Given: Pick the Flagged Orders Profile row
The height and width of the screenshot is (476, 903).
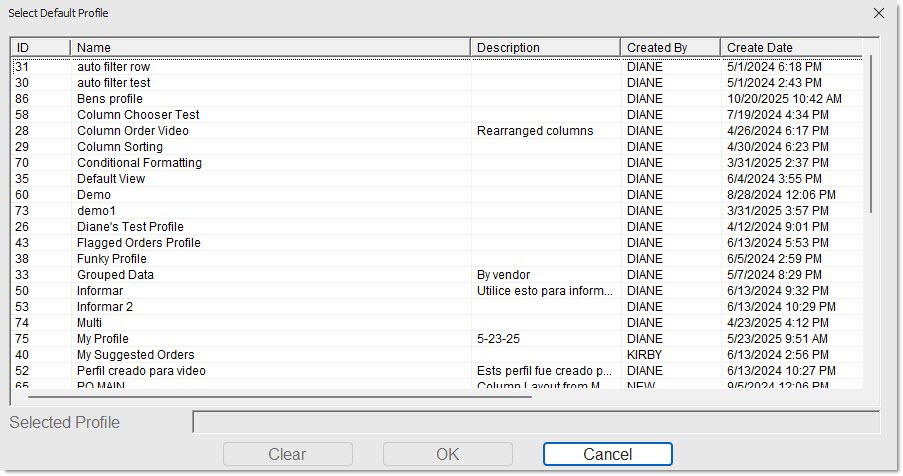Looking at the screenshot, I should 138,243.
